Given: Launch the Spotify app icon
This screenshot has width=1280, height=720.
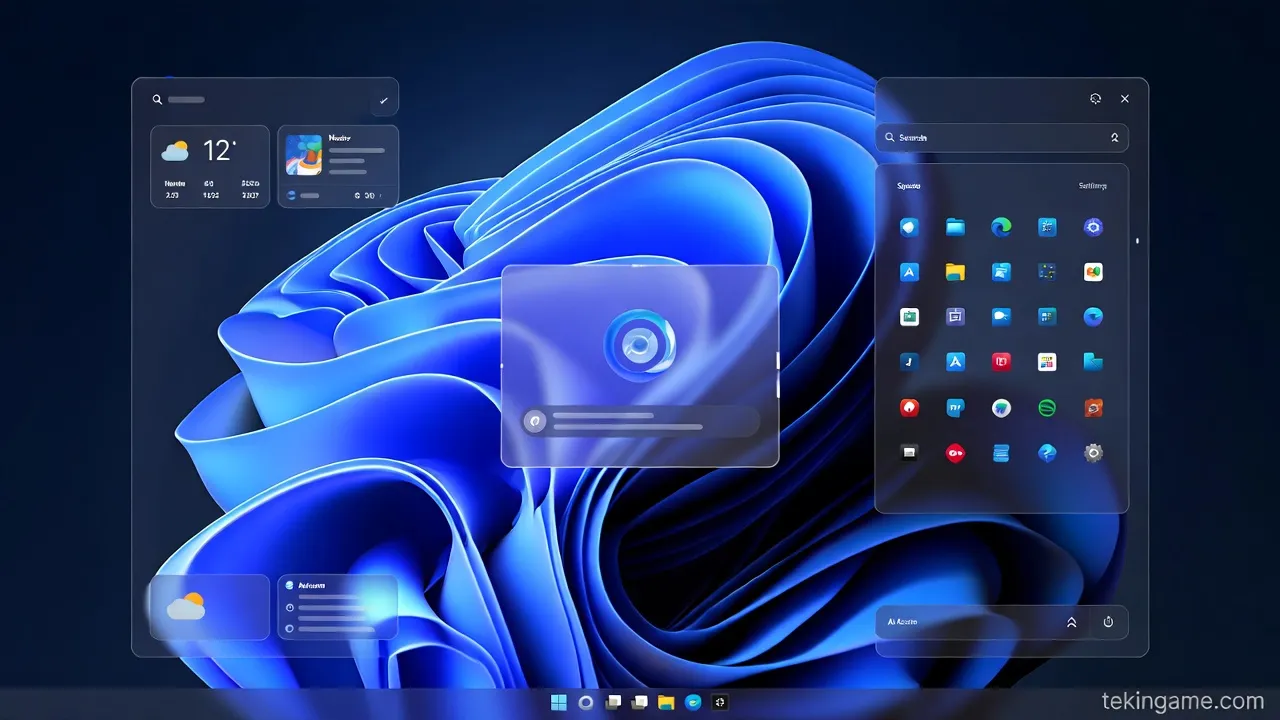Looking at the screenshot, I should [1047, 408].
